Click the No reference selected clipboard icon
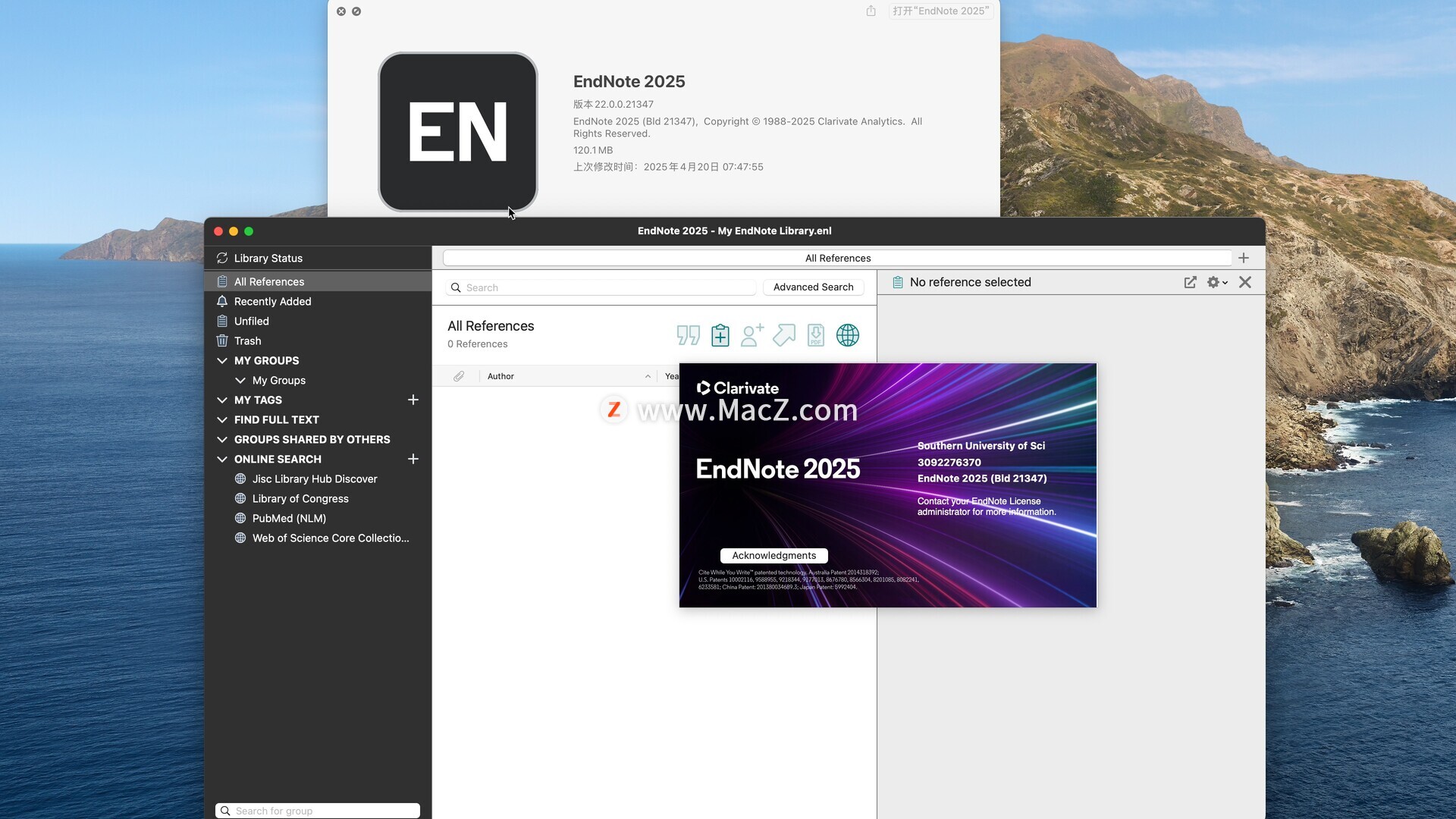1456x819 pixels. 898,282
